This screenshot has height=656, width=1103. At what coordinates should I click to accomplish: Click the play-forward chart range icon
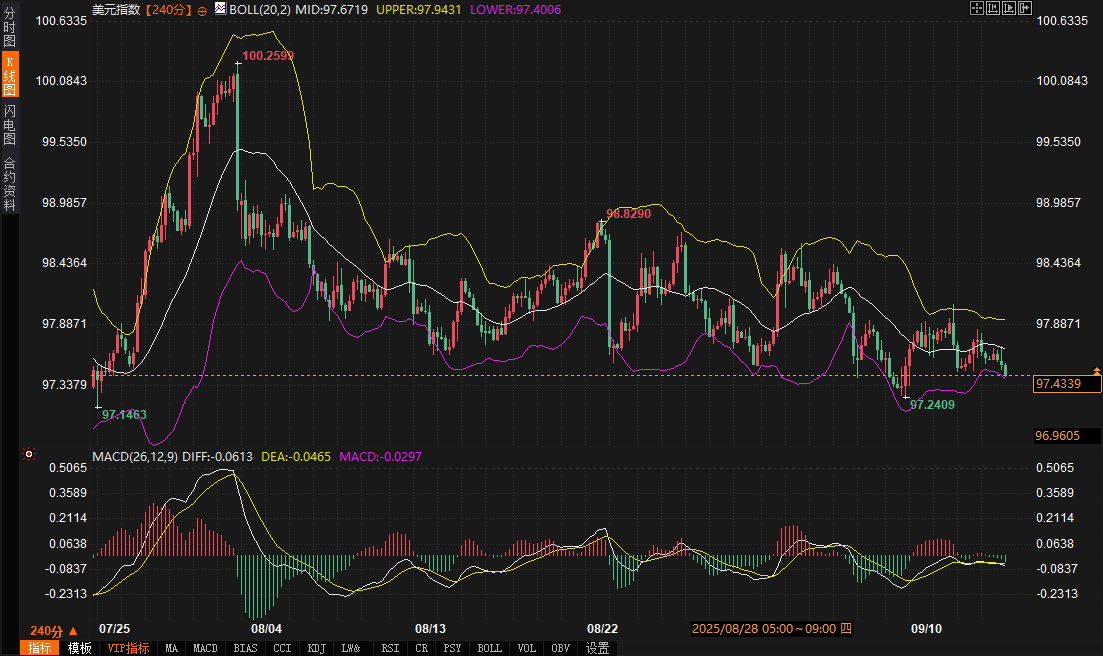click(x=1009, y=8)
